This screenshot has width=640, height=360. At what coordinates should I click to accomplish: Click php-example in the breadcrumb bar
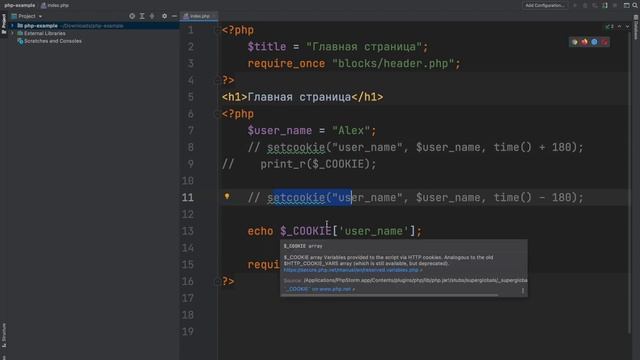pyautogui.click(x=19, y=5)
